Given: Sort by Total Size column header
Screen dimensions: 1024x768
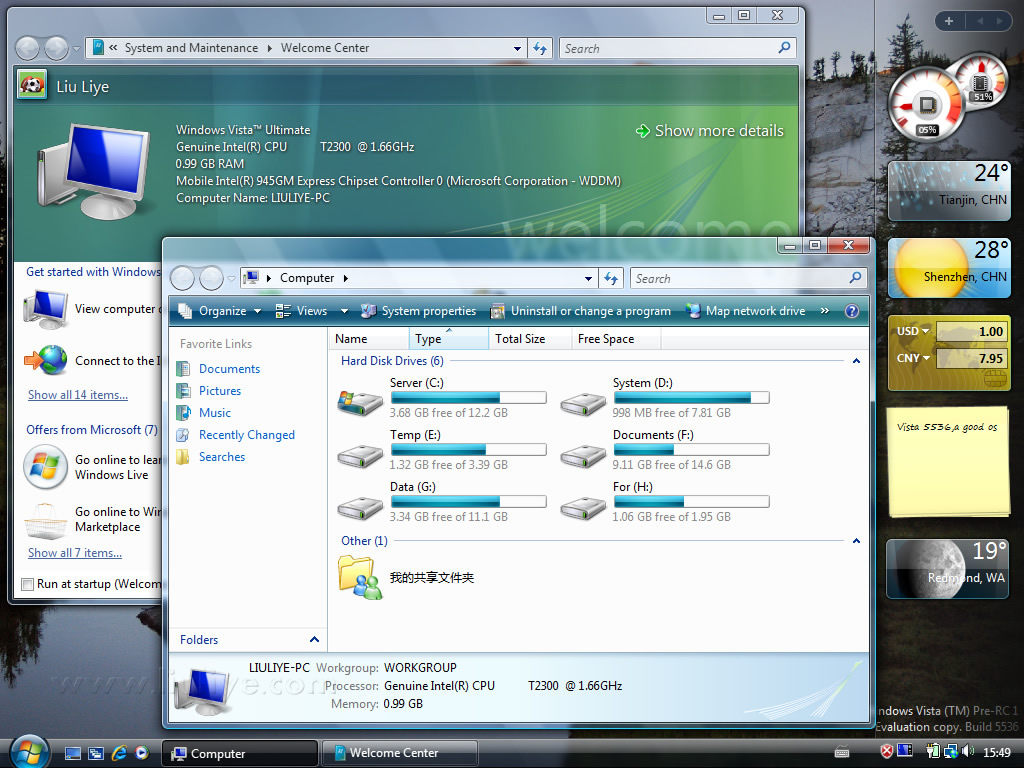Looking at the screenshot, I should [530, 339].
